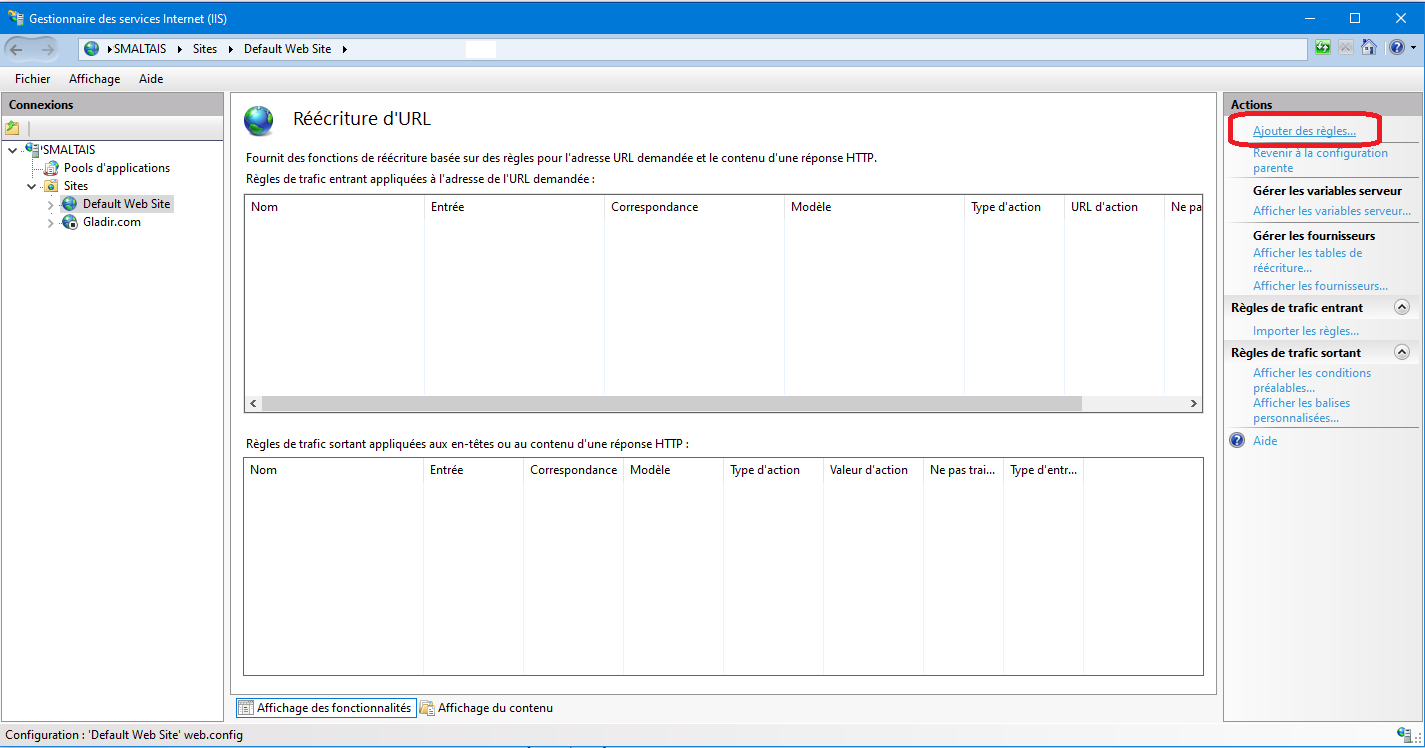
Task: Click the Gladir.com site globe icon
Action: point(70,222)
